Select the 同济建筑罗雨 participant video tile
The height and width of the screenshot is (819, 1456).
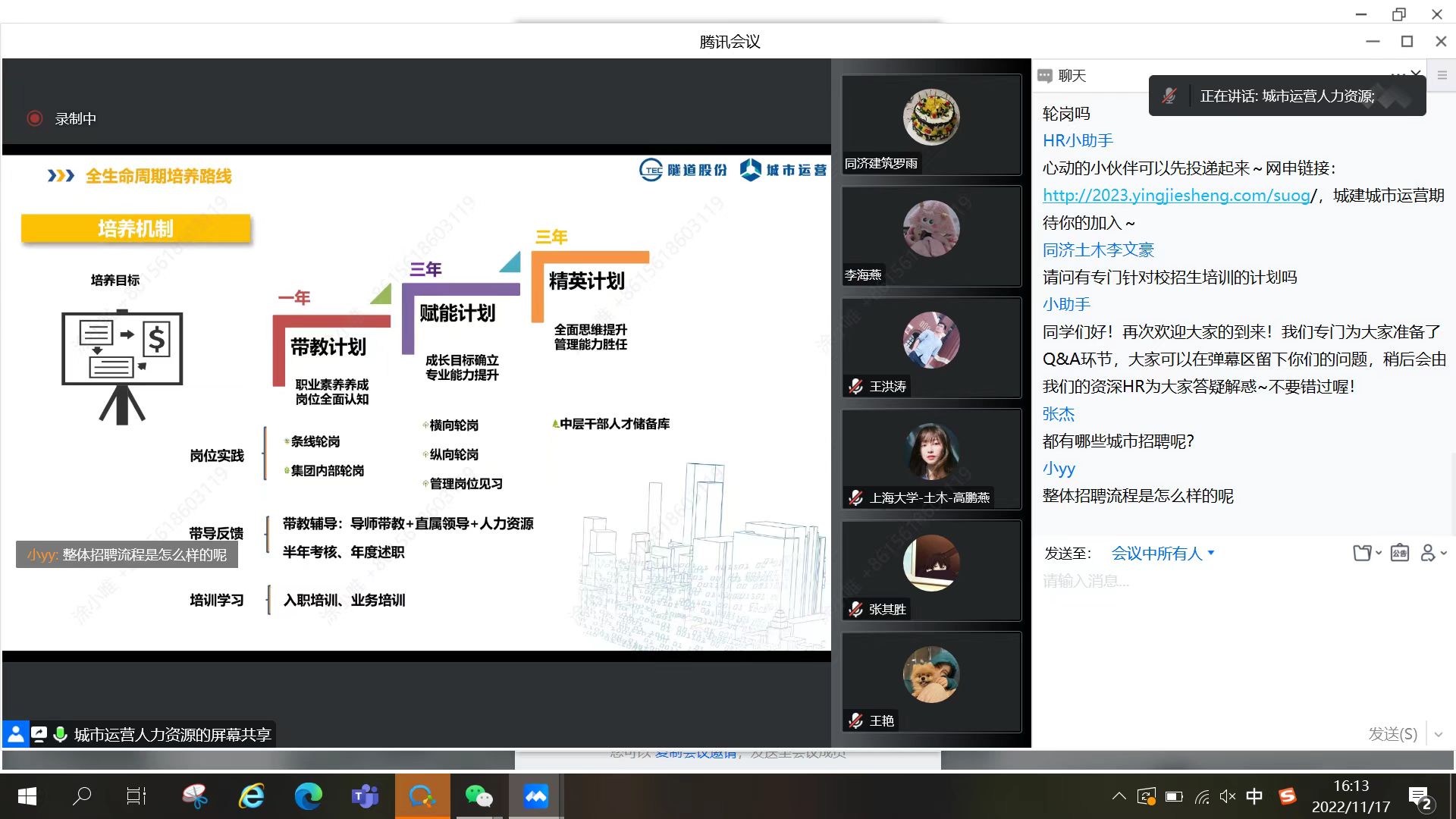(x=931, y=125)
